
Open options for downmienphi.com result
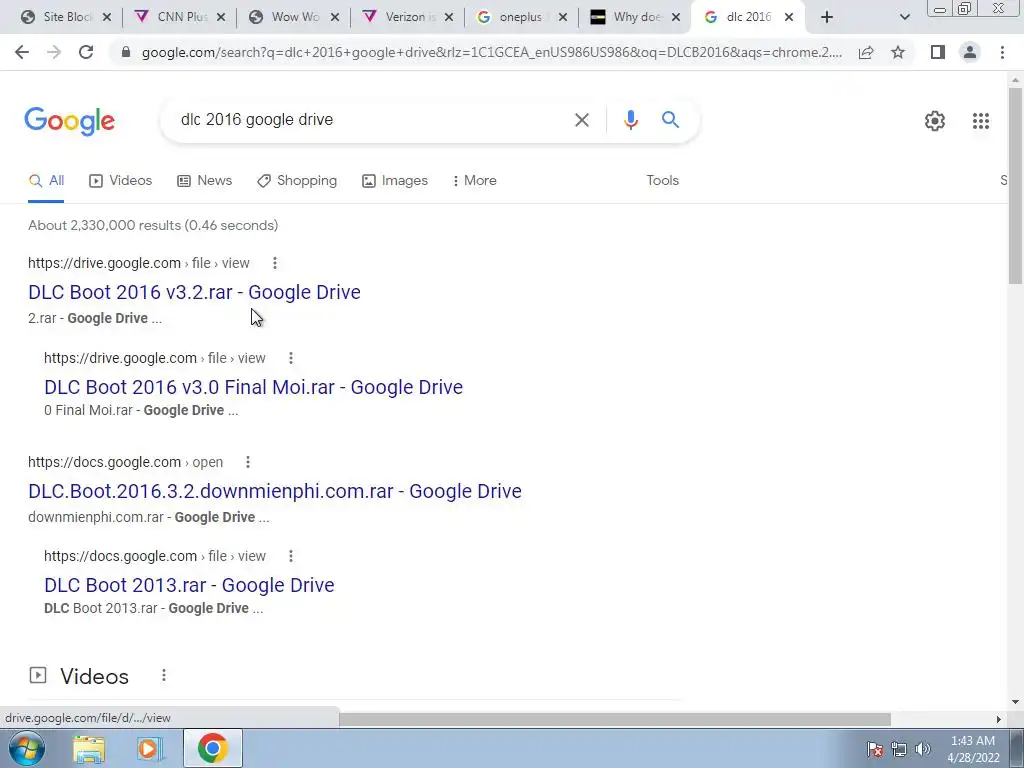pyautogui.click(x=248, y=462)
